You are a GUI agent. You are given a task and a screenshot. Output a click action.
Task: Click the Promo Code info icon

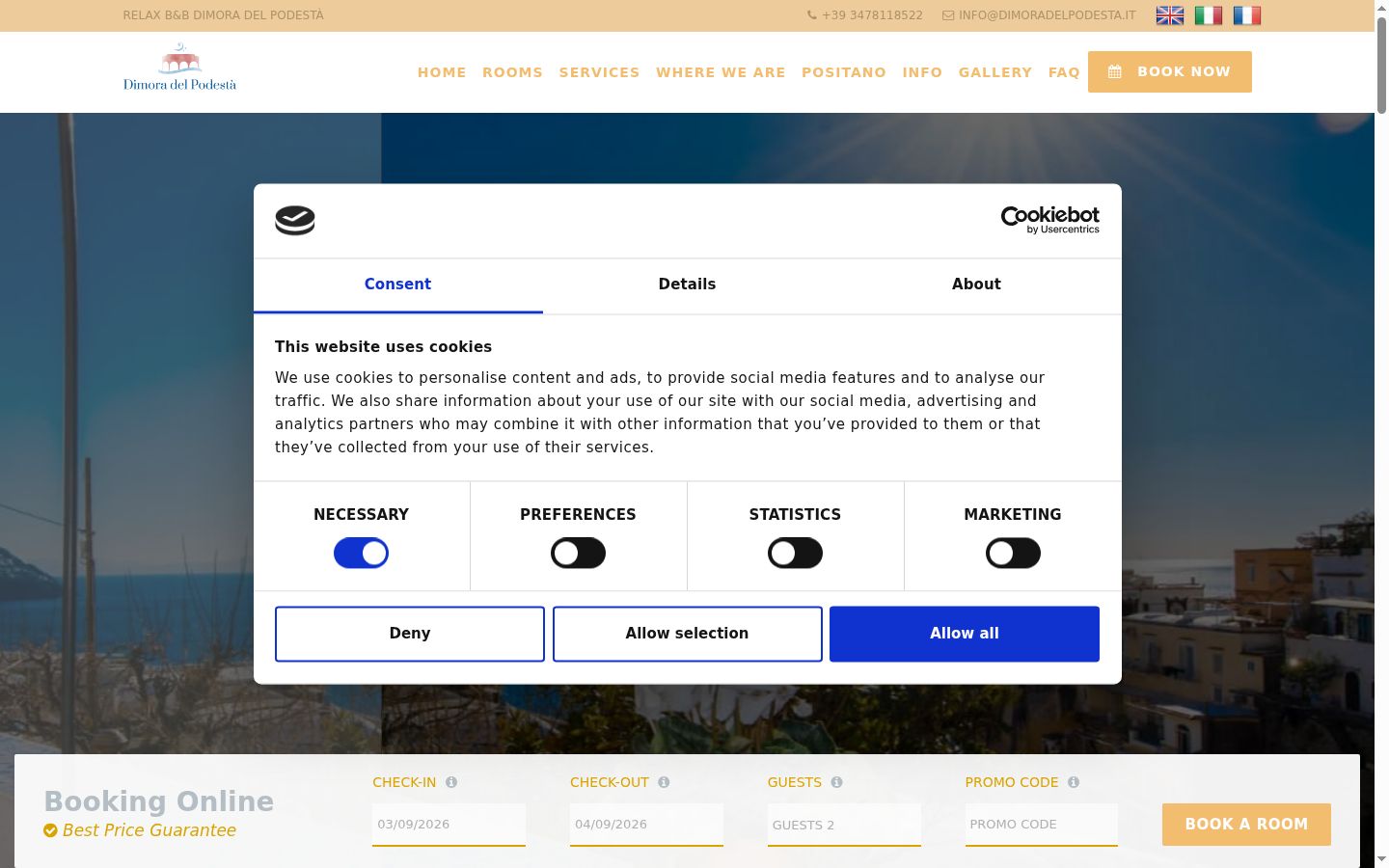(1074, 782)
